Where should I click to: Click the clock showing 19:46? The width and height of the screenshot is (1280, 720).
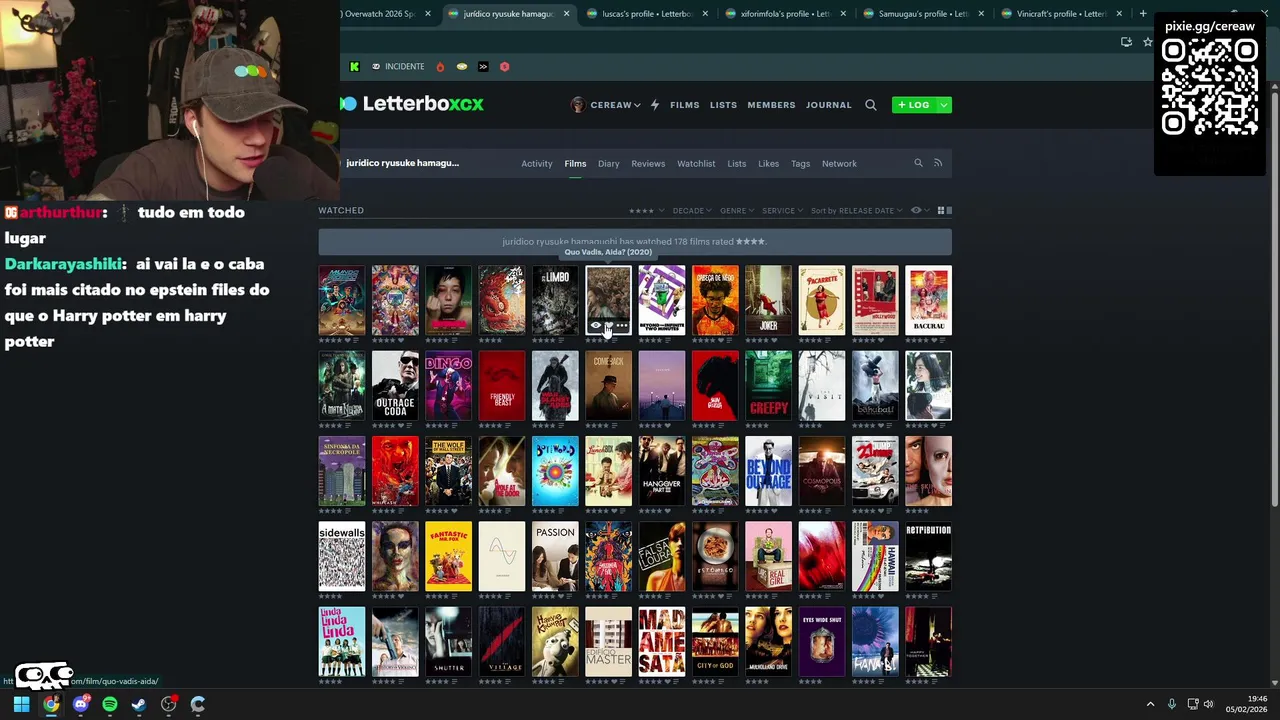(x=1257, y=699)
